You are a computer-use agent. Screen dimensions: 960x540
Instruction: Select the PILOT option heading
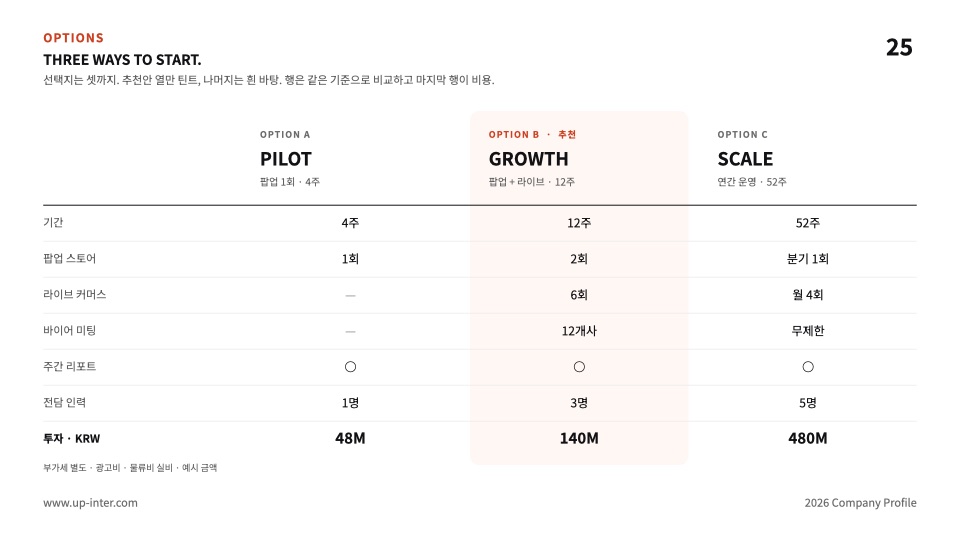click(286, 159)
